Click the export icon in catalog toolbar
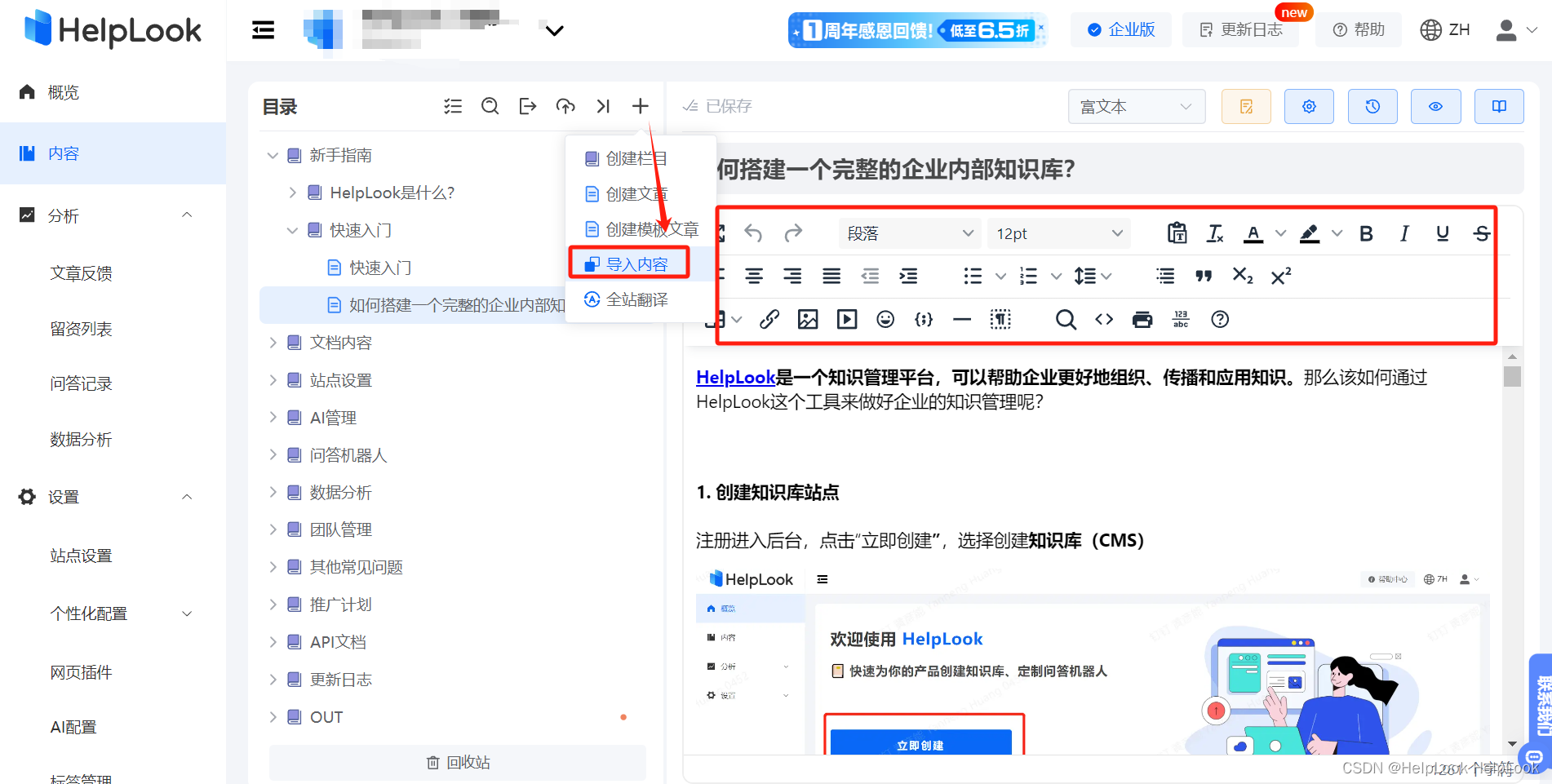The width and height of the screenshot is (1552, 784). [x=528, y=106]
